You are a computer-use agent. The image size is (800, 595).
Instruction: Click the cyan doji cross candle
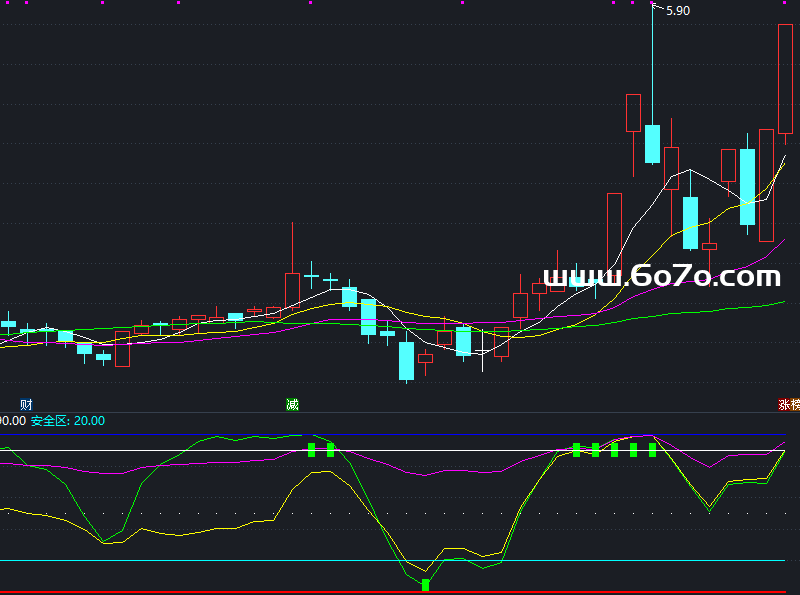click(311, 275)
